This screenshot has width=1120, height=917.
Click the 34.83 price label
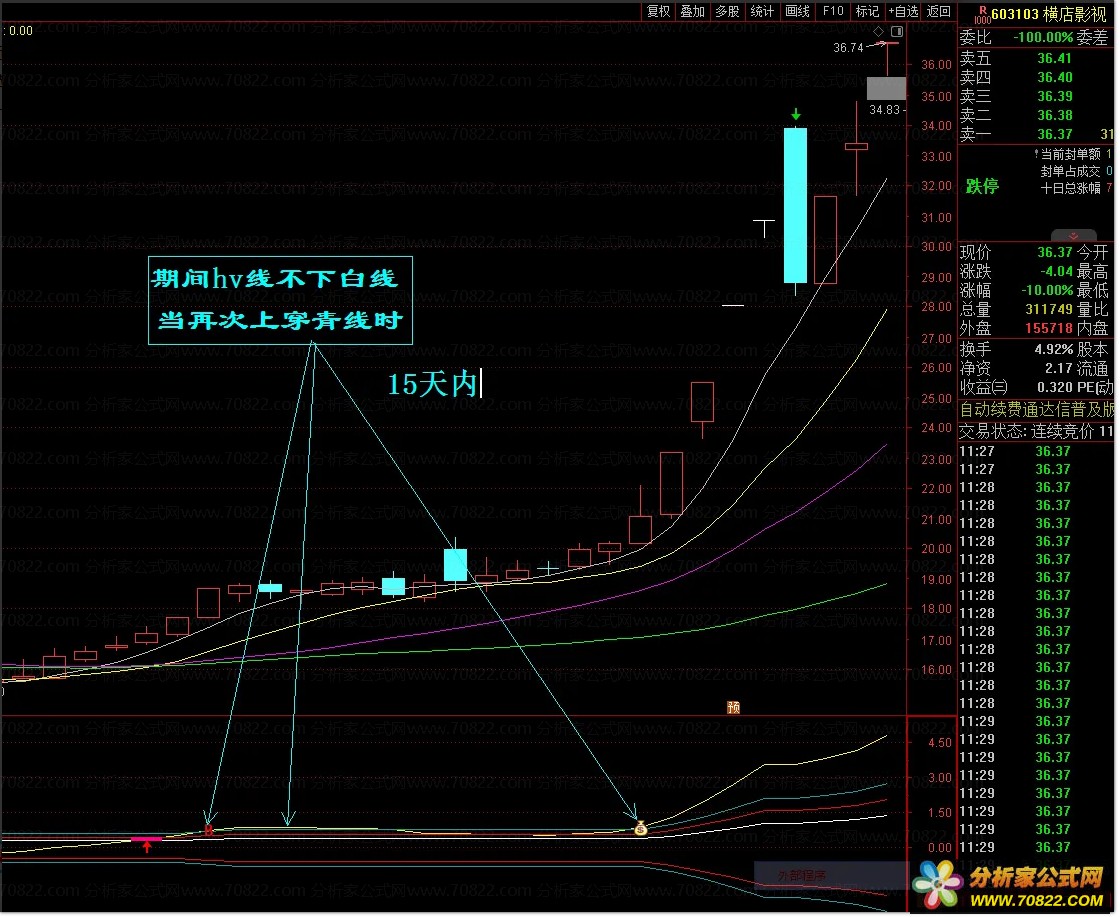(885, 110)
